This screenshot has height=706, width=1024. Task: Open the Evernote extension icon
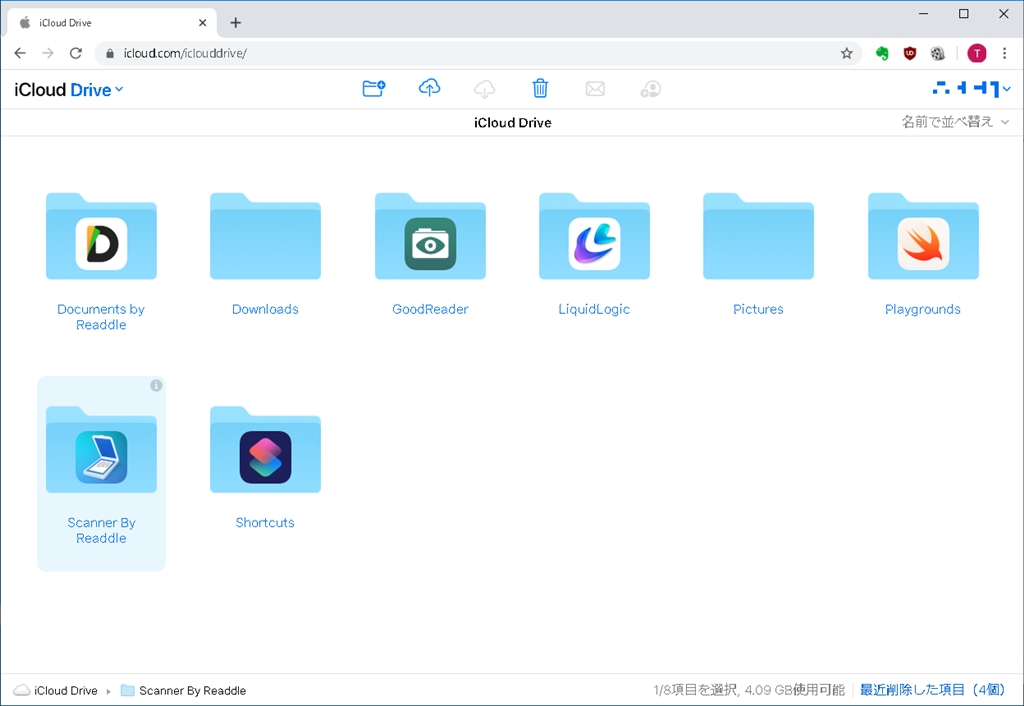coord(882,54)
